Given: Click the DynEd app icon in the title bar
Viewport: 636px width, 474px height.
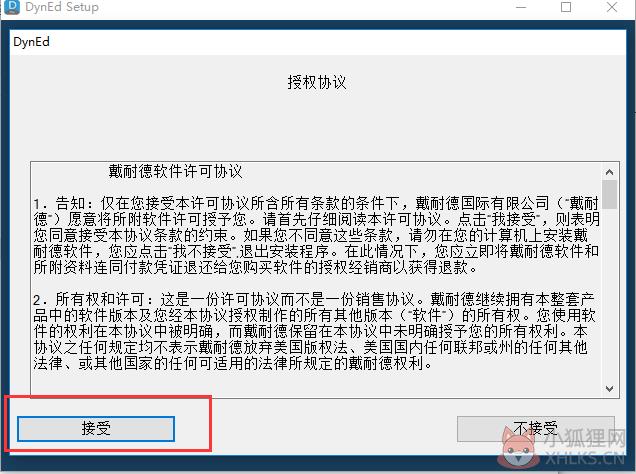Looking at the screenshot, I should (11, 6).
